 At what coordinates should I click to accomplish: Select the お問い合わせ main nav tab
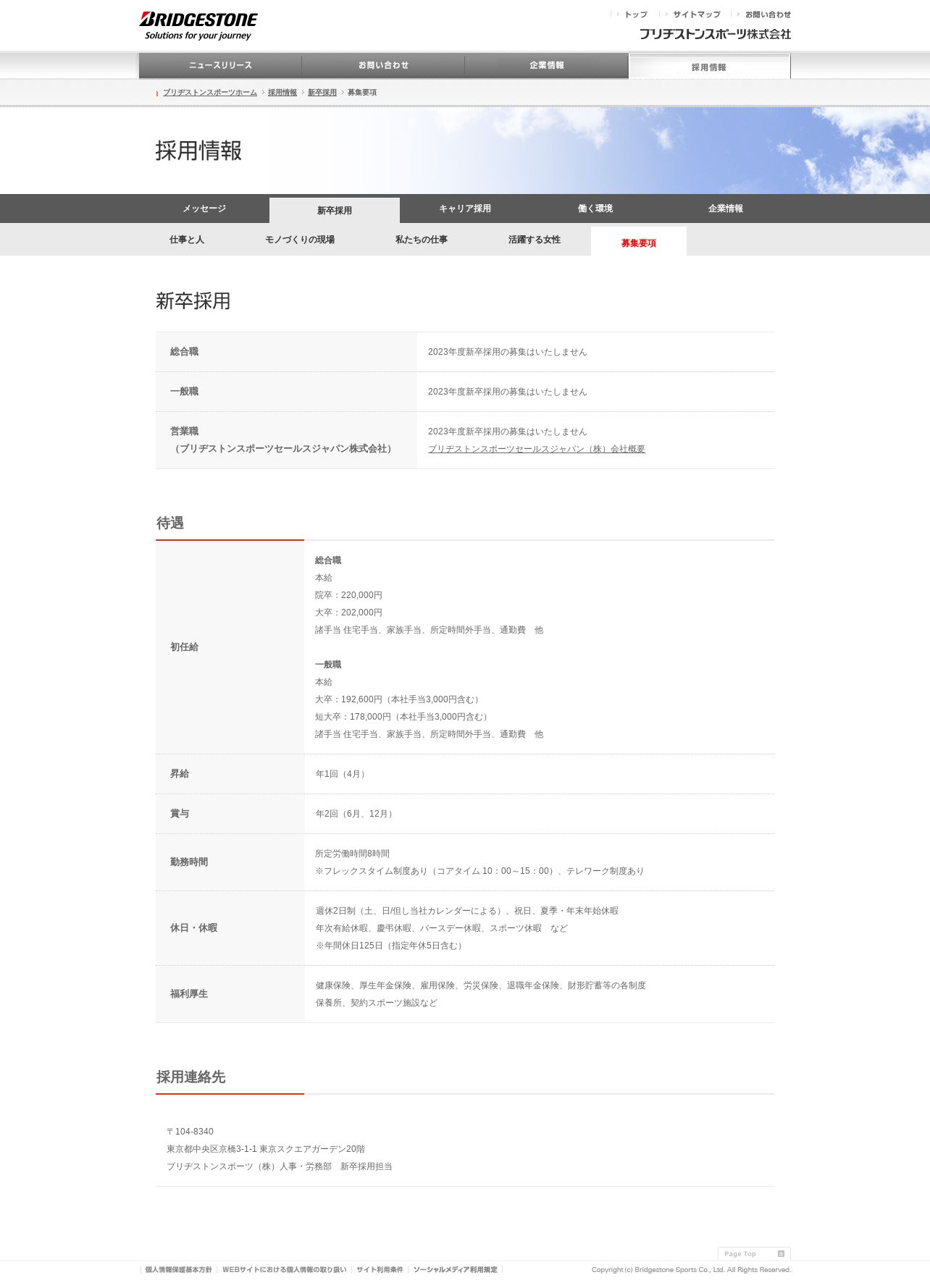tap(383, 65)
